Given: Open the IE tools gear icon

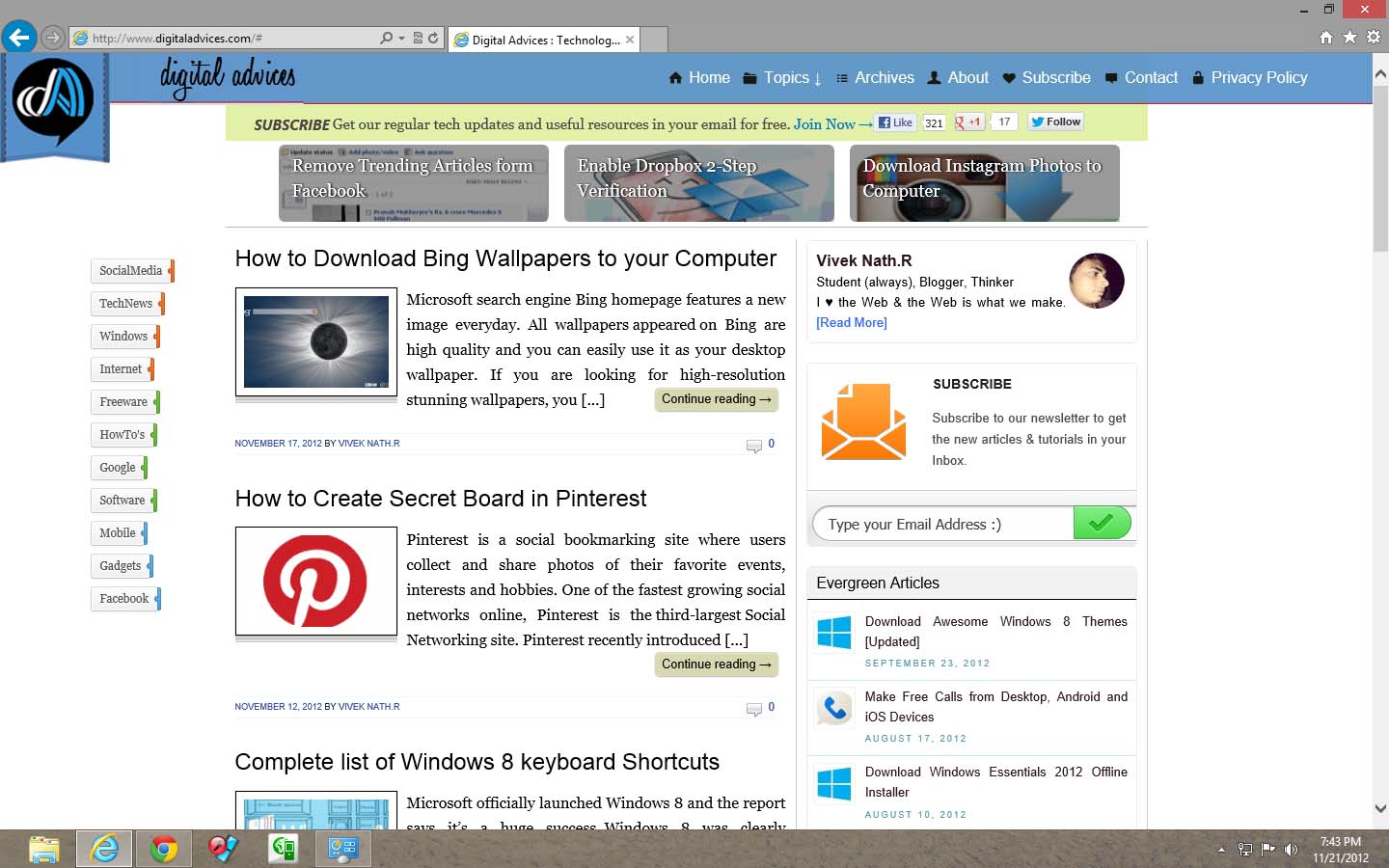Looking at the screenshot, I should 1374,37.
